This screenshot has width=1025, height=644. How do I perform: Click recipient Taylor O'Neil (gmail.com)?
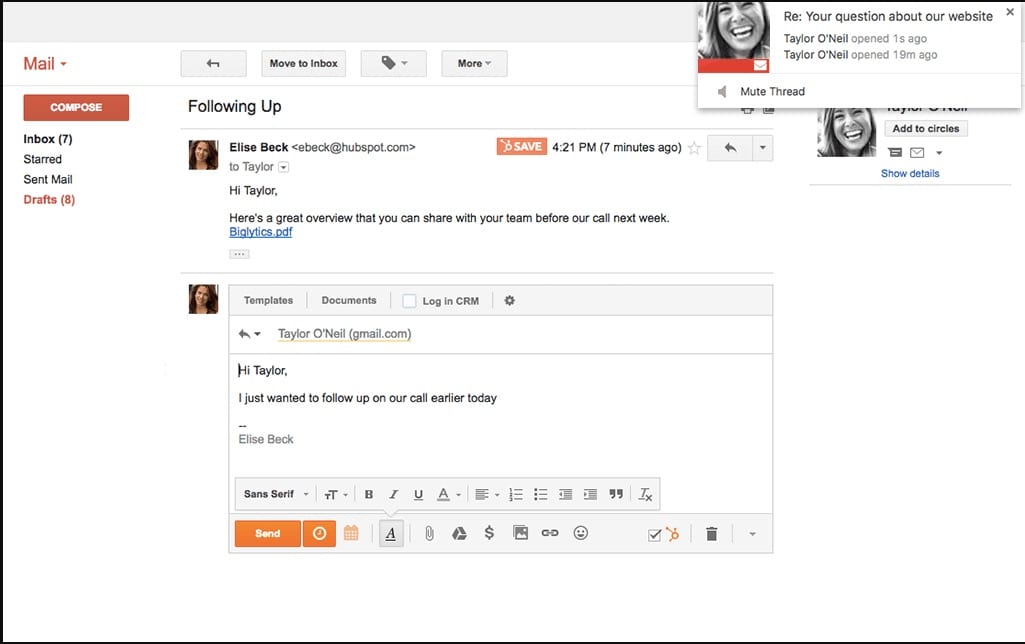(344, 333)
